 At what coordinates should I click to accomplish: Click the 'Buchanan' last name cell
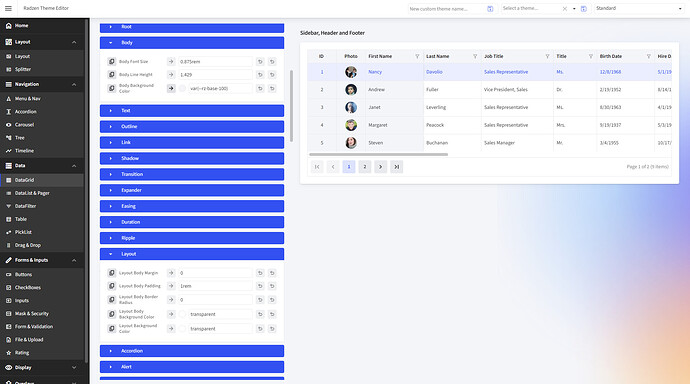coord(437,143)
